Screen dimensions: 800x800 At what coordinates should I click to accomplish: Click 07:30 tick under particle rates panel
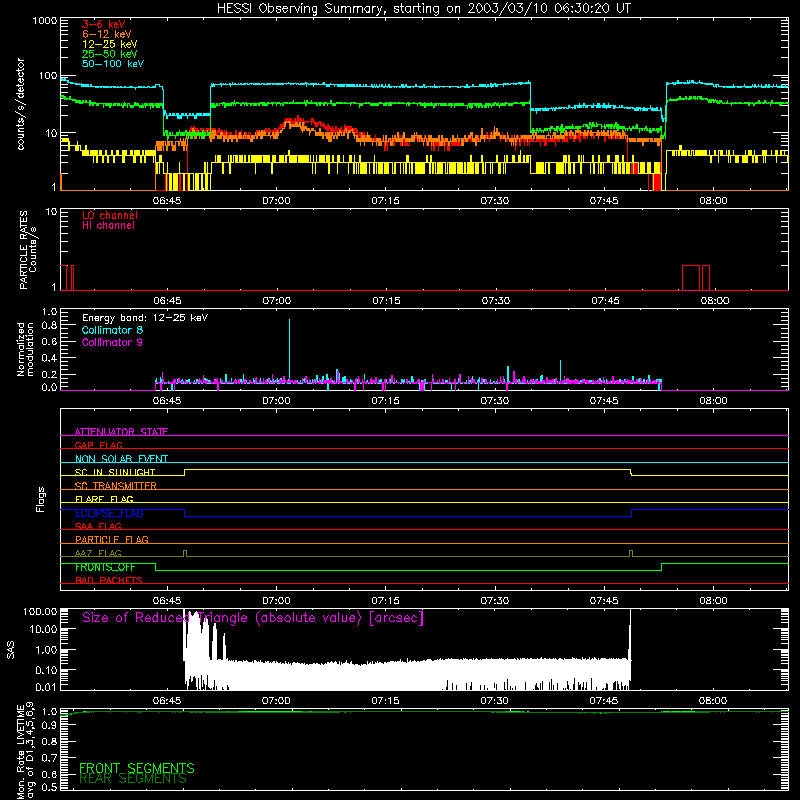495,301
